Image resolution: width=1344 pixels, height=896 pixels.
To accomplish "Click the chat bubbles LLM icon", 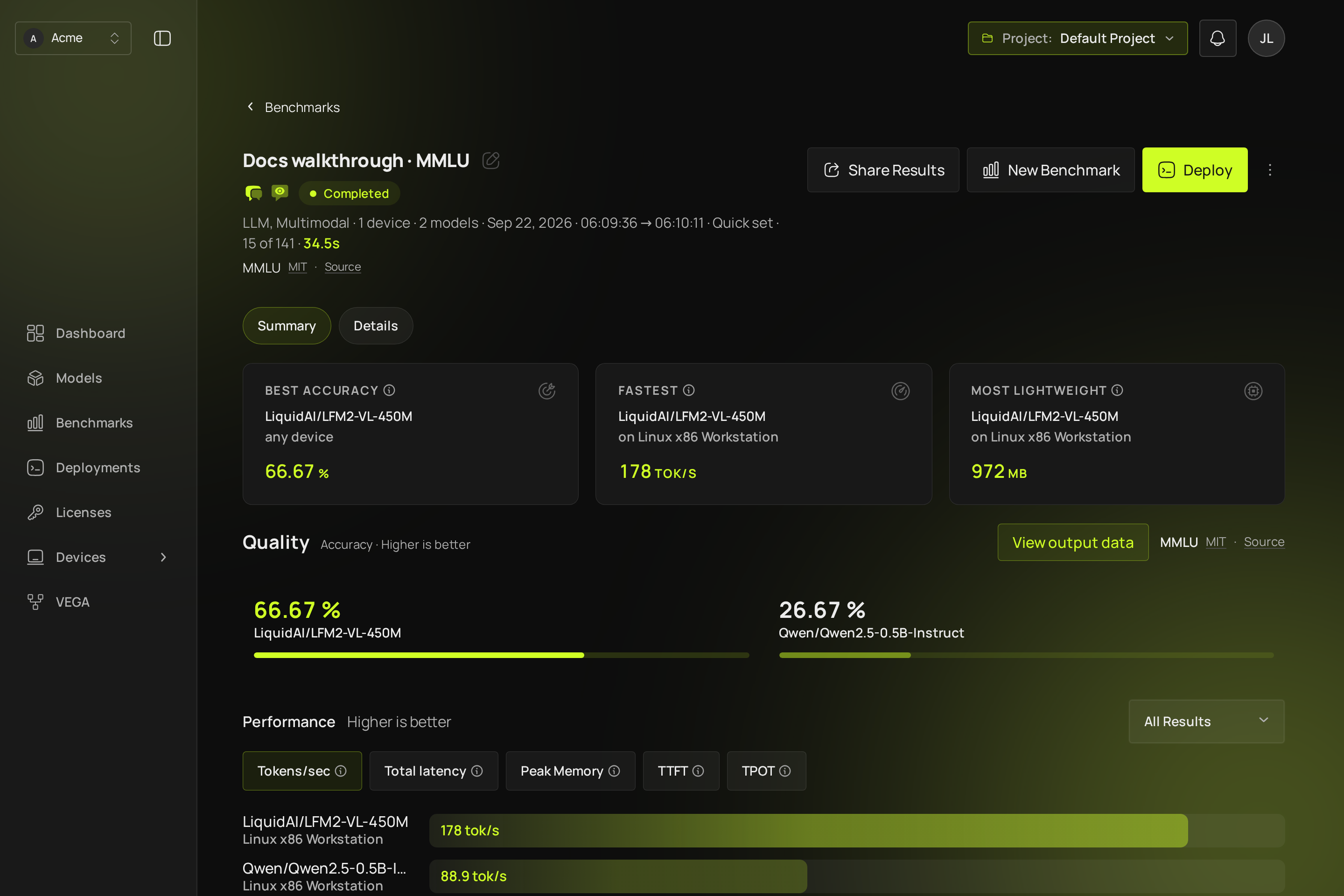I will (253, 193).
